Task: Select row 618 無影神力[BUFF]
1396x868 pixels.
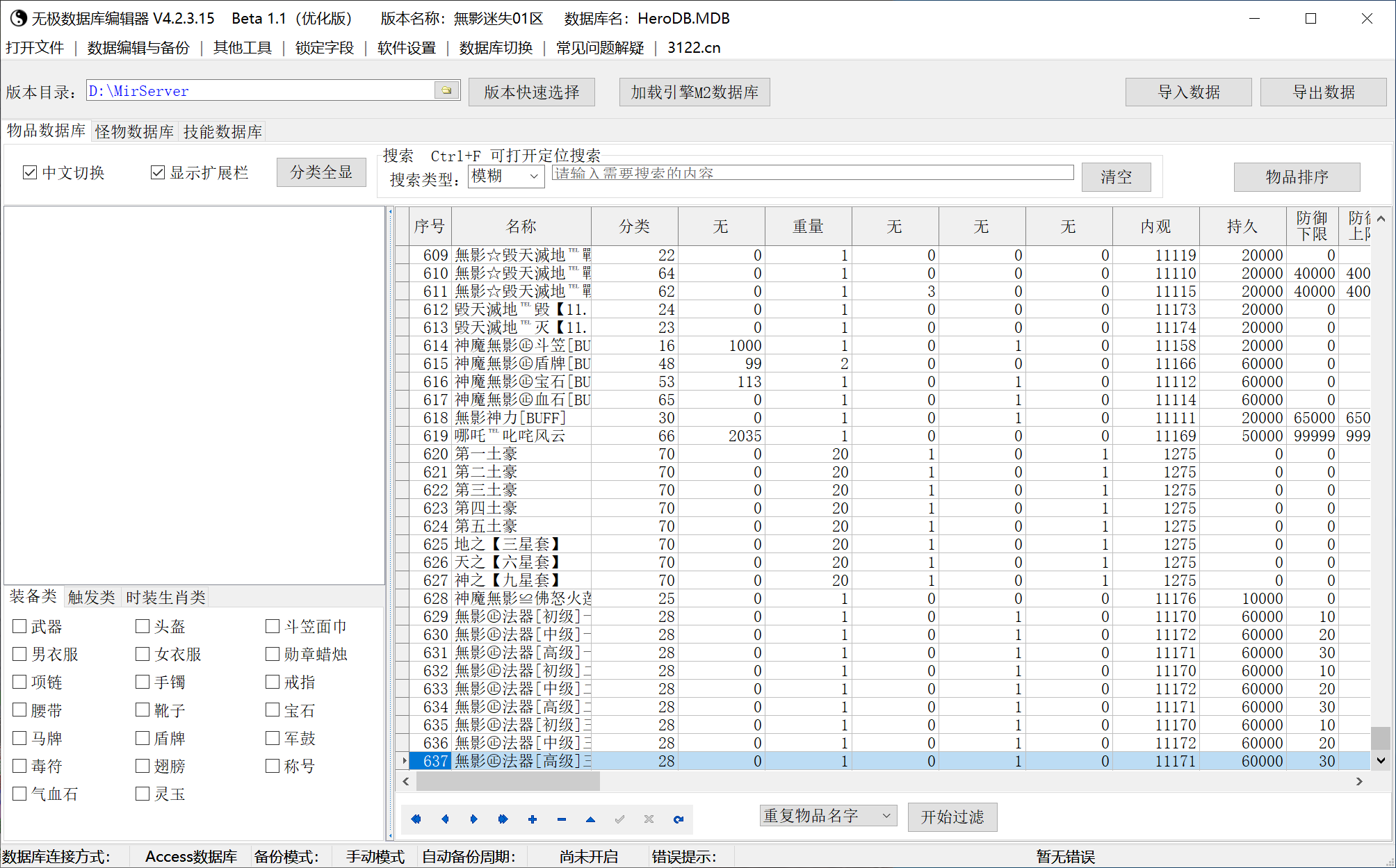Action: (883, 418)
